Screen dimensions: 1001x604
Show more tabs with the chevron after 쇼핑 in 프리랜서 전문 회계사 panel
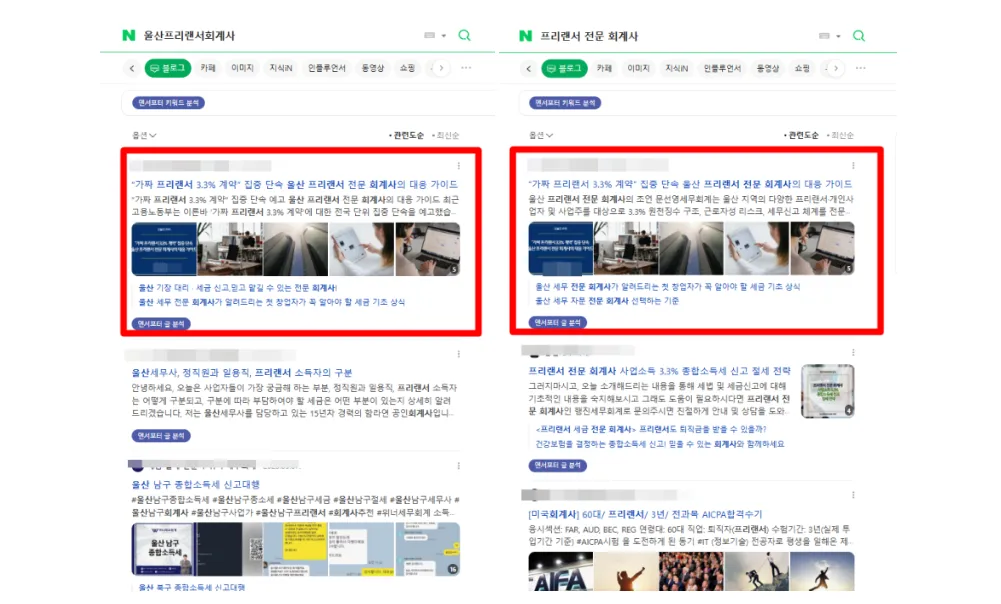click(836, 68)
